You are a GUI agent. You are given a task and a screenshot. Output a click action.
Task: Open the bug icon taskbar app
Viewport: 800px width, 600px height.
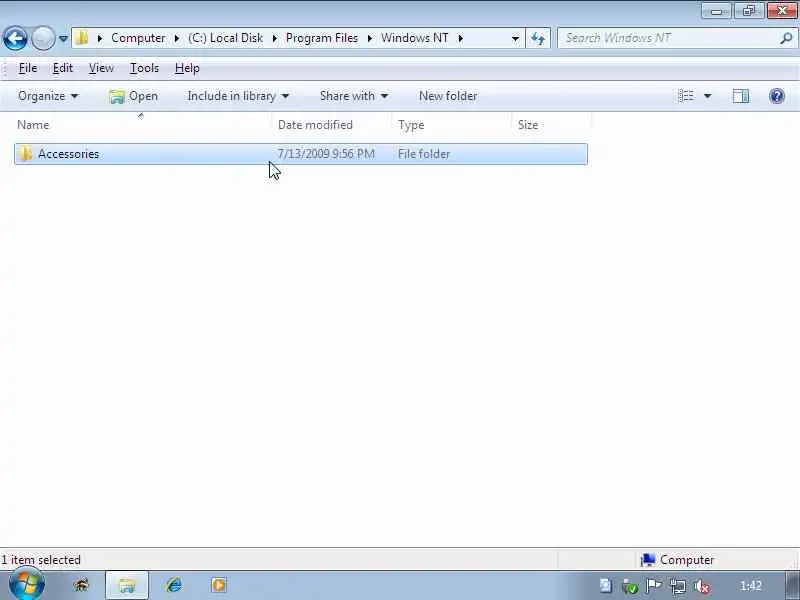pyautogui.click(x=82, y=585)
